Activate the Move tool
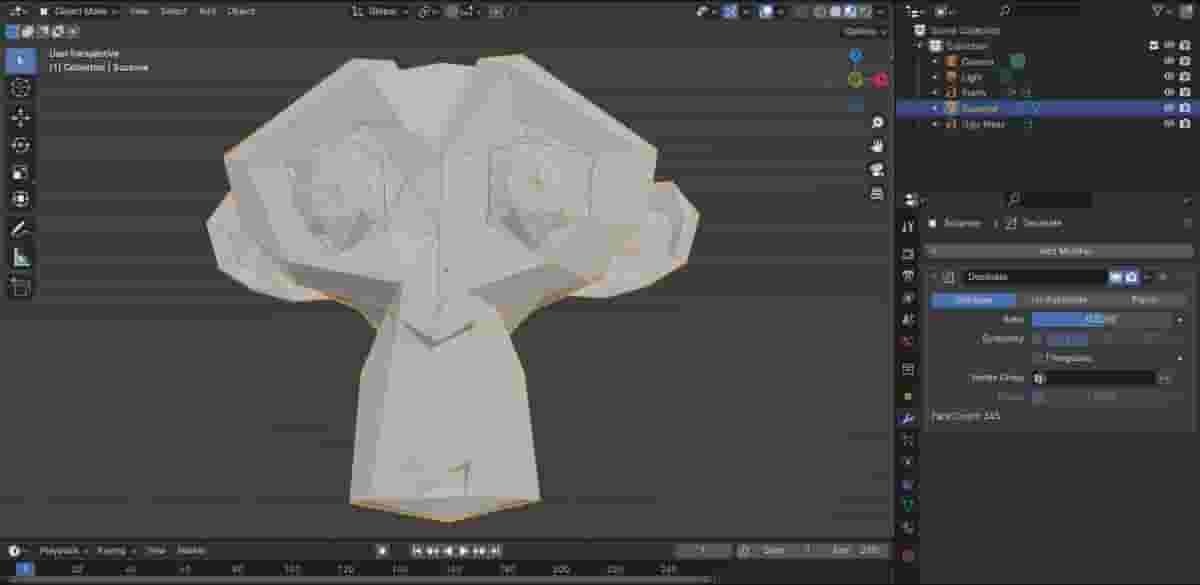The width and height of the screenshot is (1200, 585). coord(20,117)
